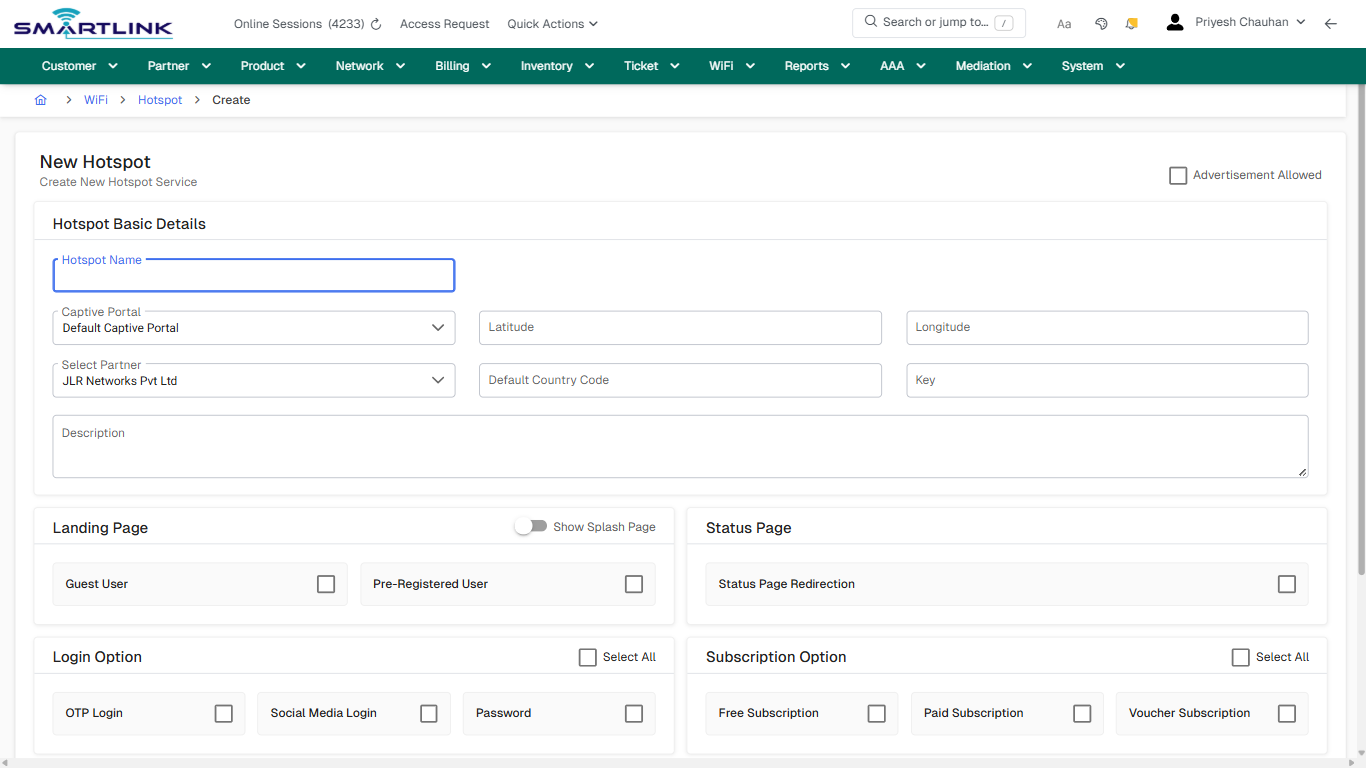1366x768 pixels.
Task: Click the Hotspot Name input field
Action: pyautogui.click(x=254, y=277)
